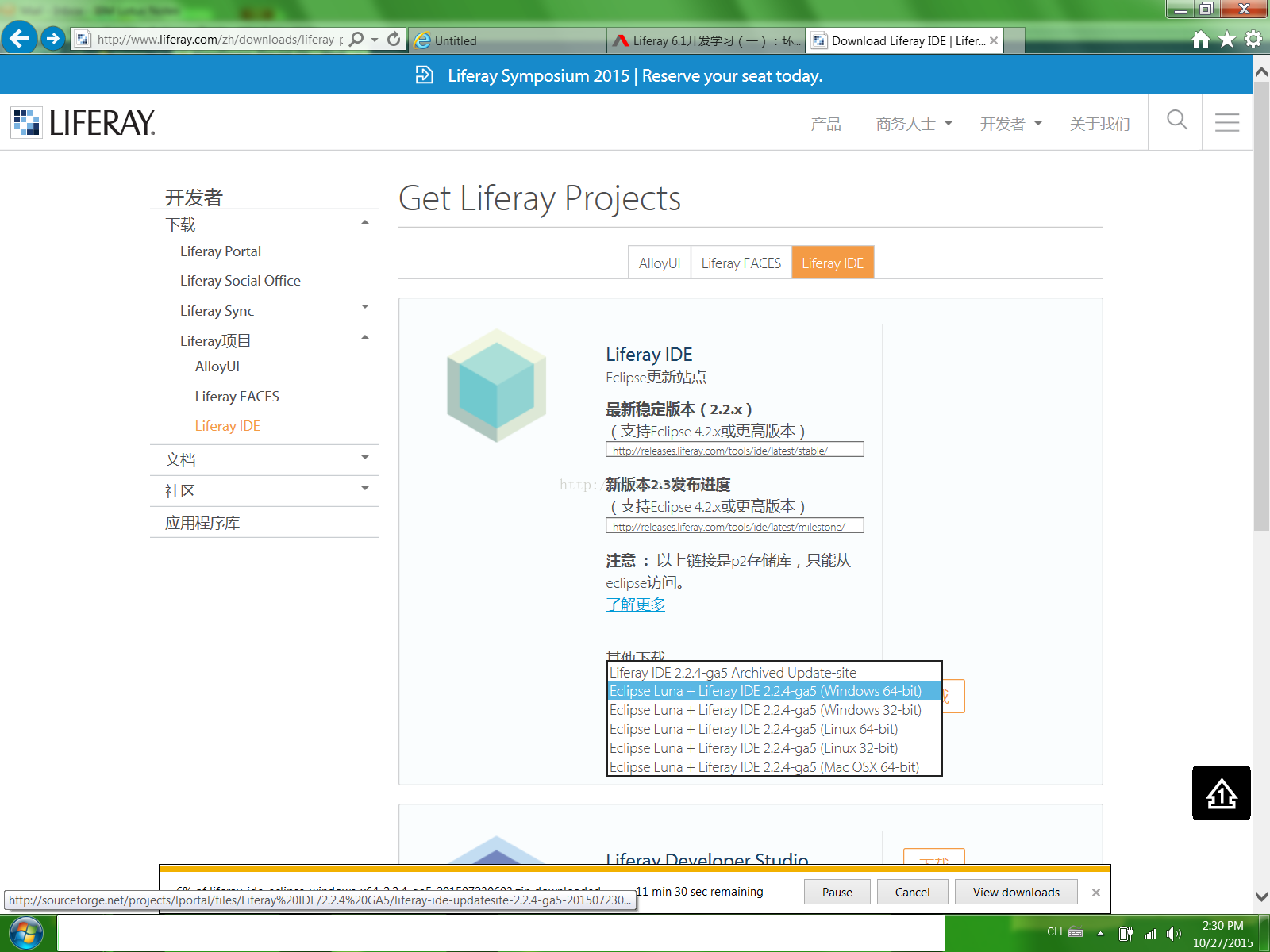The height and width of the screenshot is (952, 1270).
Task: Cancel the current download
Action: click(x=912, y=892)
